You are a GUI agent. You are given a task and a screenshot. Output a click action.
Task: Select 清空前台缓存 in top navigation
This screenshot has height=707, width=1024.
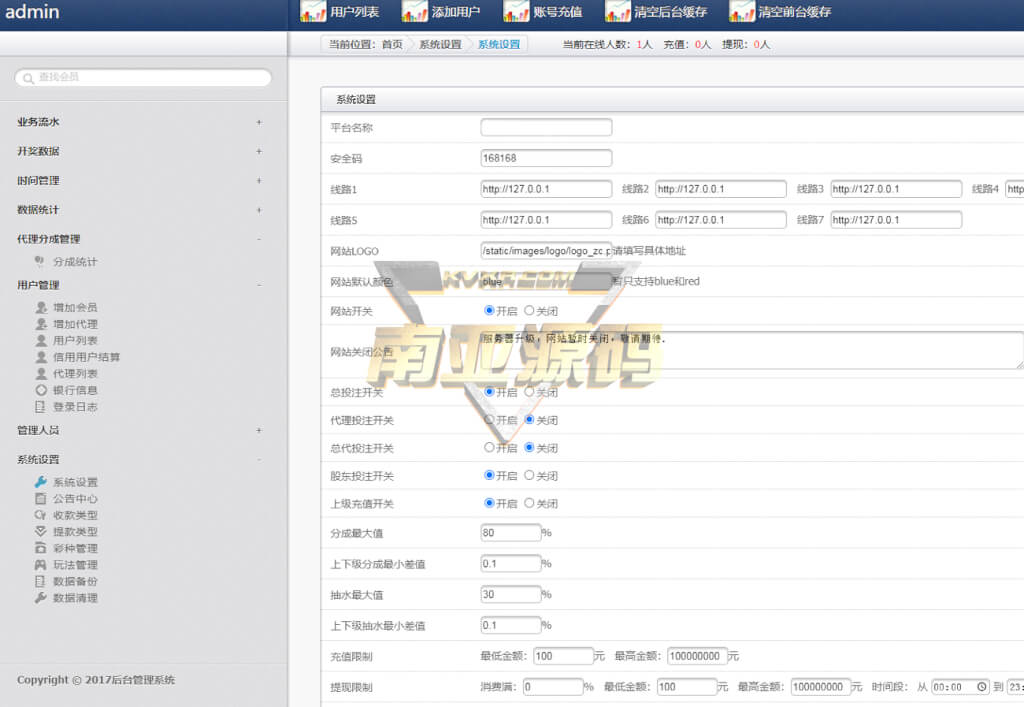[795, 12]
